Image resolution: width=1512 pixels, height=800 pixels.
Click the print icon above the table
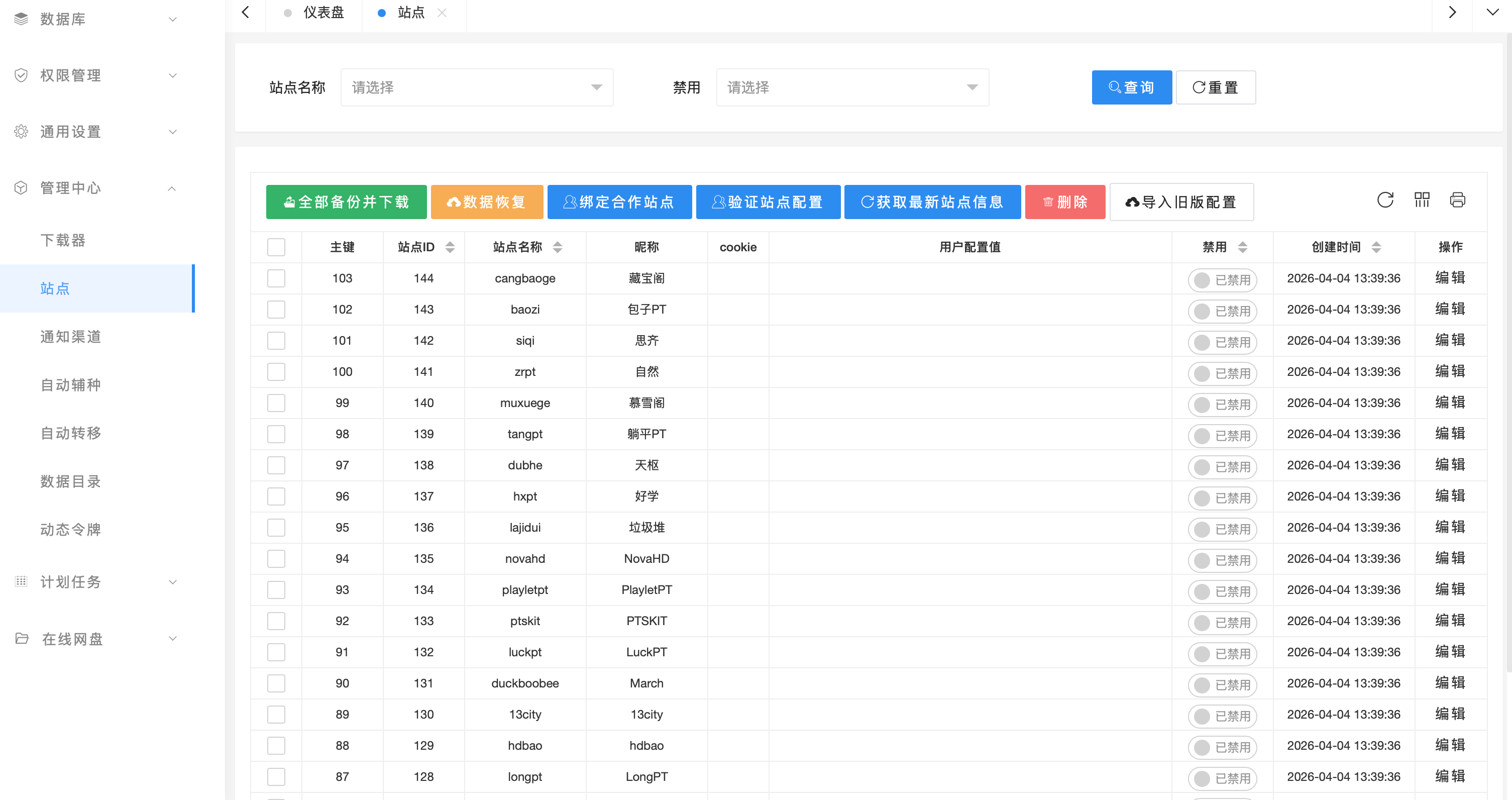click(1458, 201)
